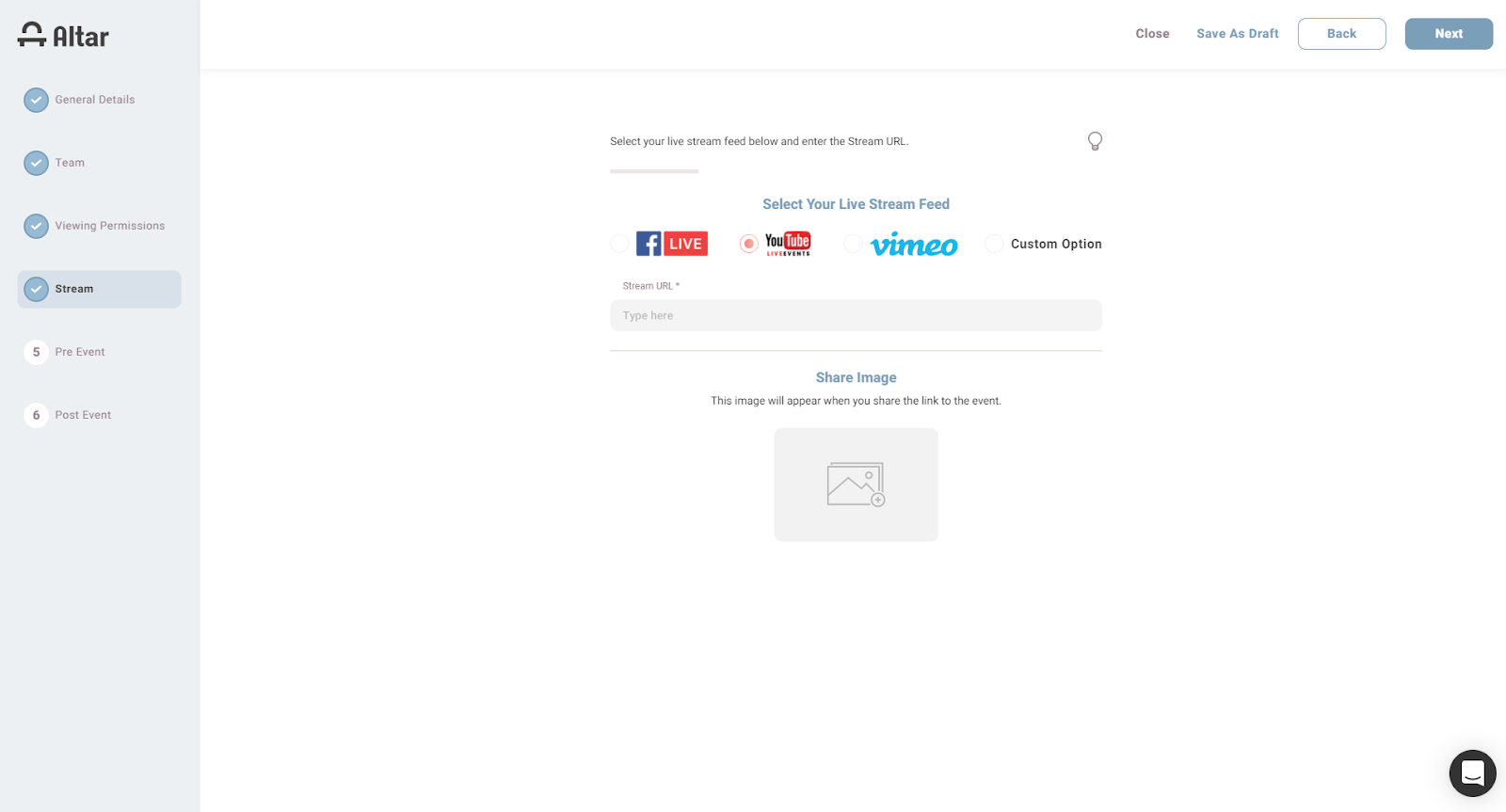Click the Share Image heading
Viewport: 1506px width, 812px height.
(x=857, y=377)
